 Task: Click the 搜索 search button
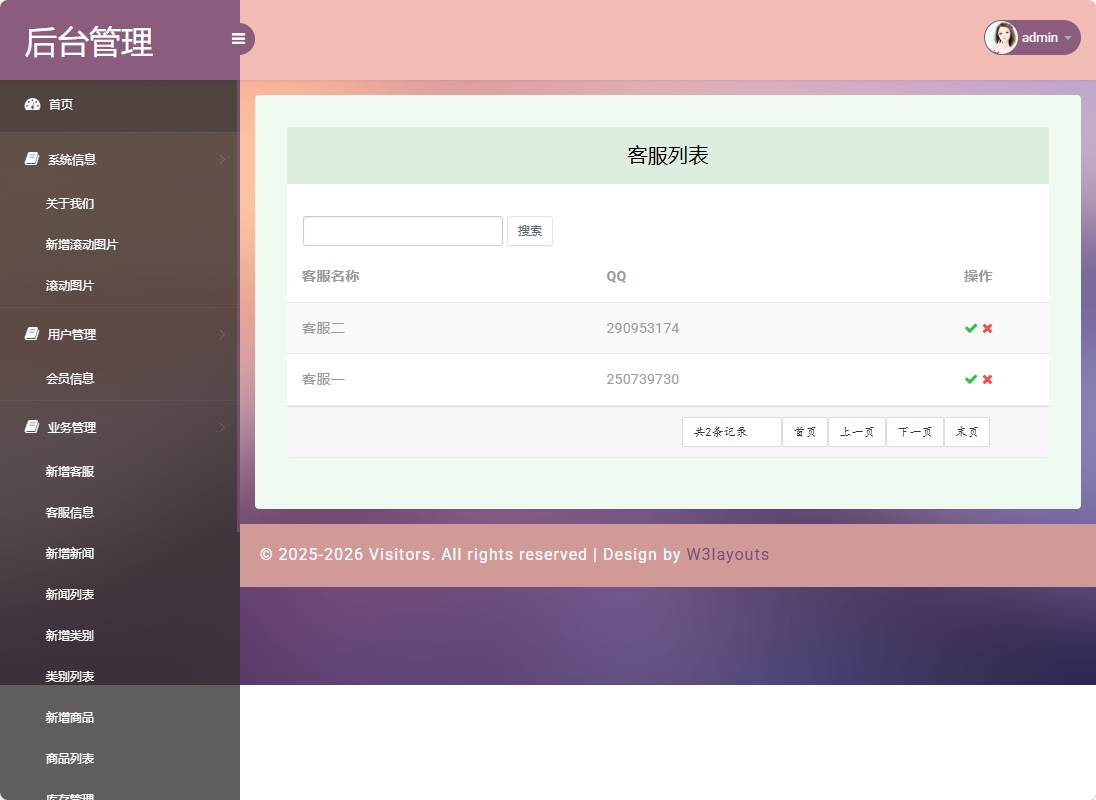coord(529,231)
